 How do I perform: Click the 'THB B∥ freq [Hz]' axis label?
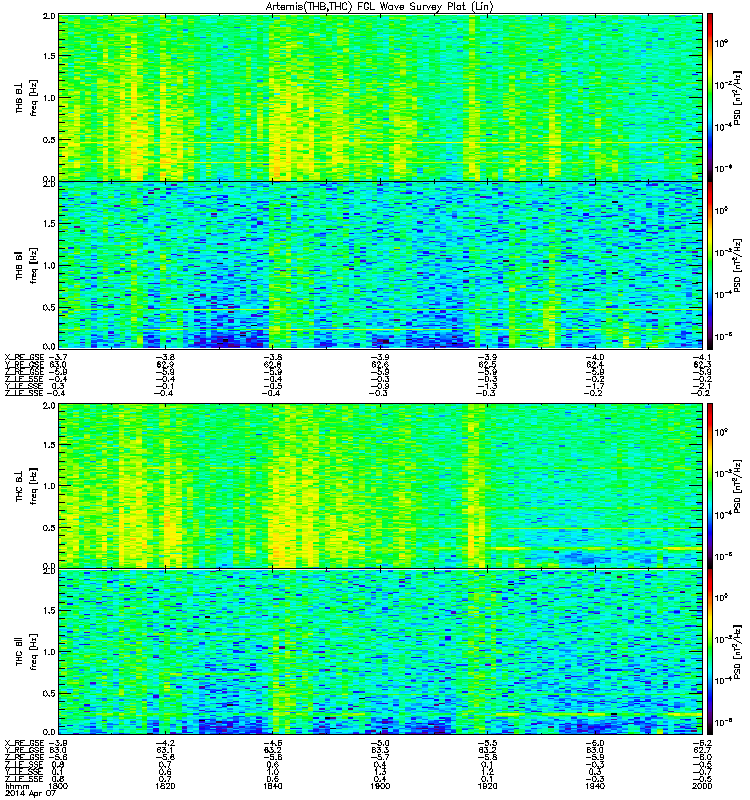[27, 265]
